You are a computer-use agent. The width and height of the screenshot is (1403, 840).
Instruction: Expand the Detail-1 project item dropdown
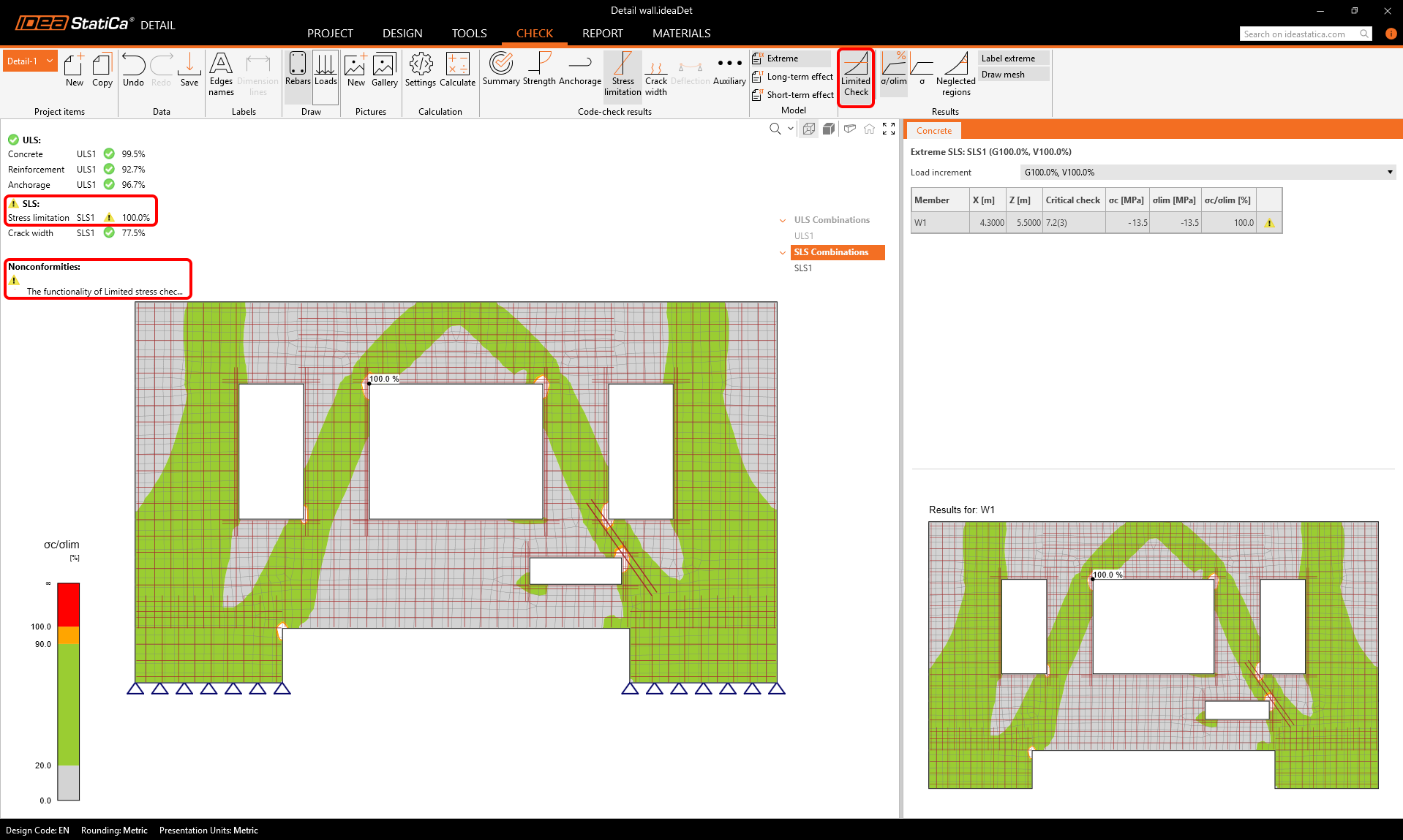point(50,61)
